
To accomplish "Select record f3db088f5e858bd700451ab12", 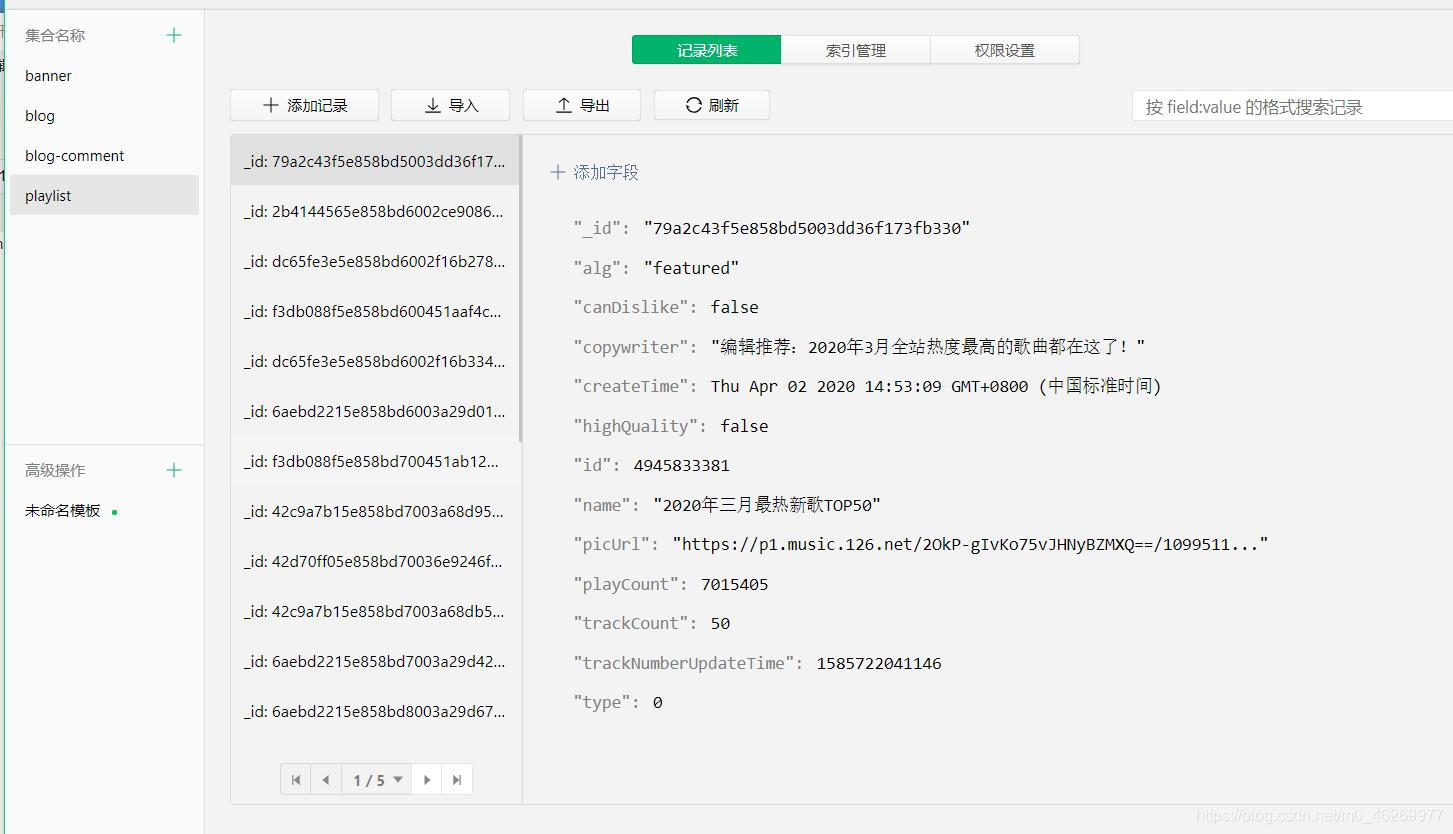I will [375, 461].
